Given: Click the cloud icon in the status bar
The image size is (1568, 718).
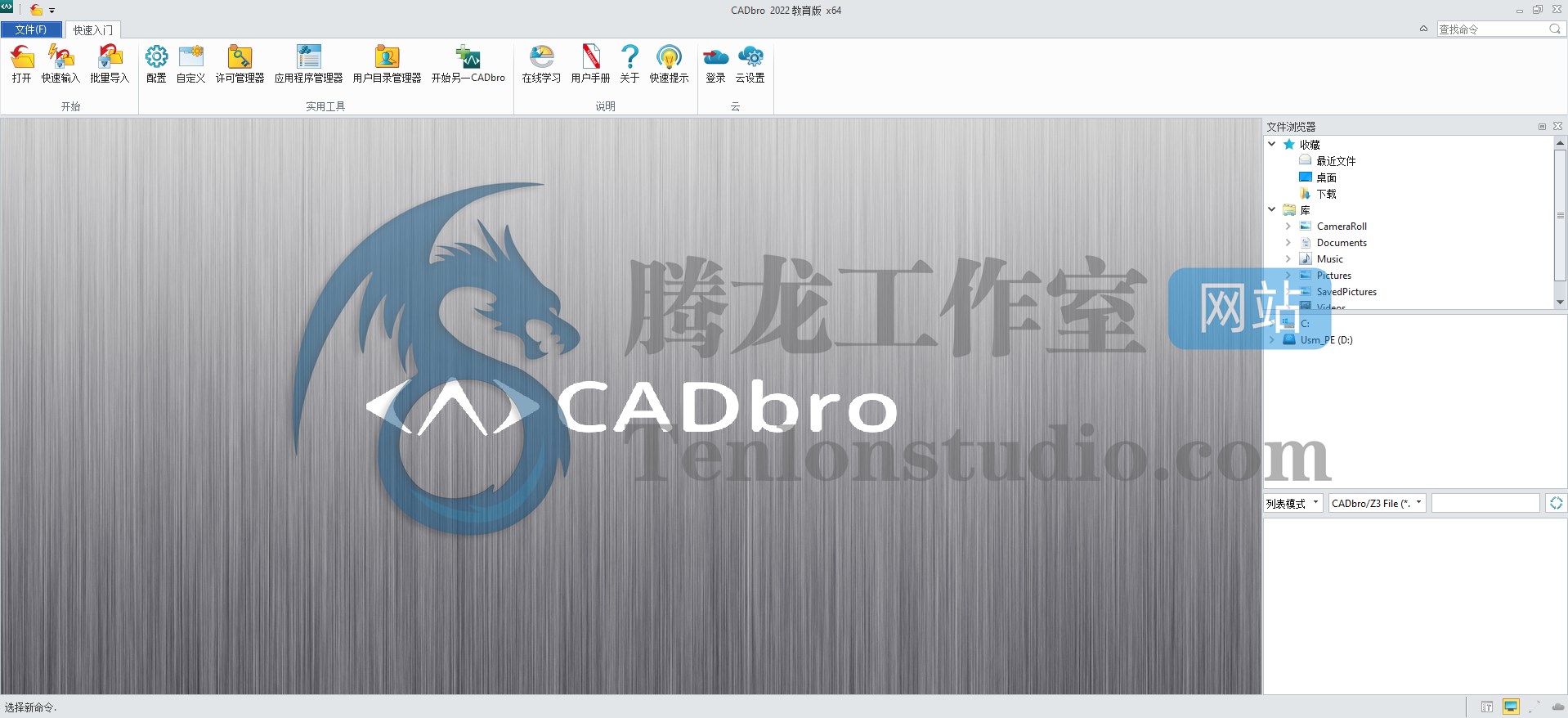Looking at the screenshot, I should point(1558,707).
